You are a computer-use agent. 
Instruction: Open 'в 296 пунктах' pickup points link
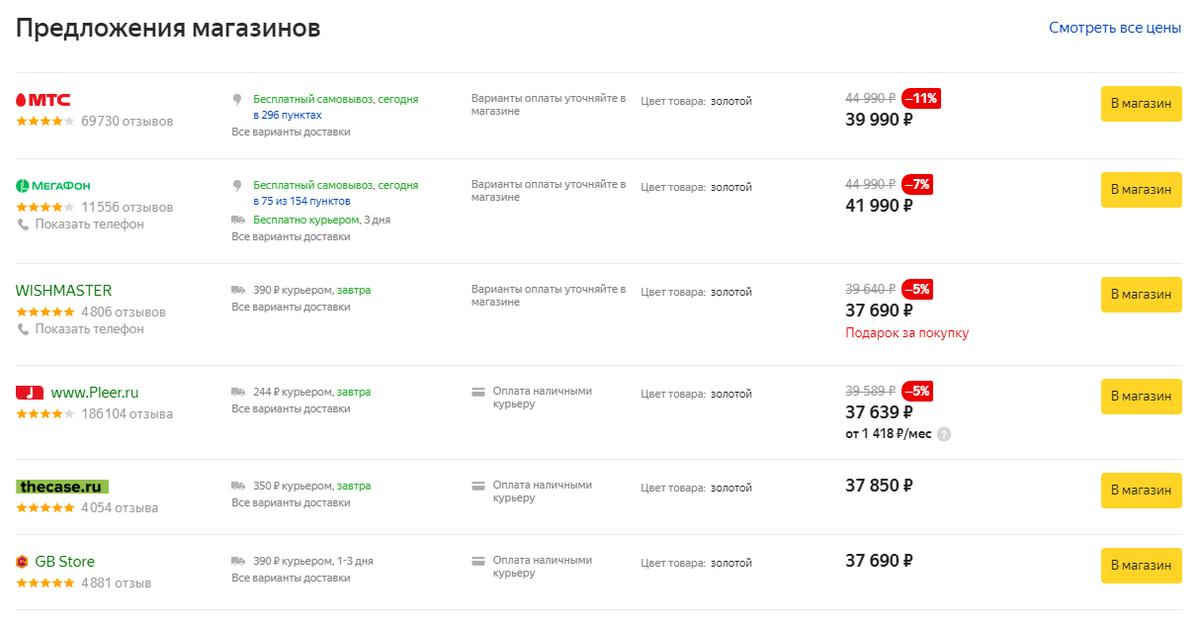[x=287, y=115]
